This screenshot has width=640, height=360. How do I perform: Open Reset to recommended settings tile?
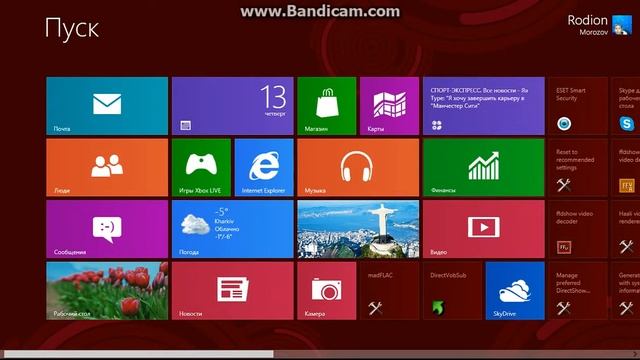coord(578,167)
